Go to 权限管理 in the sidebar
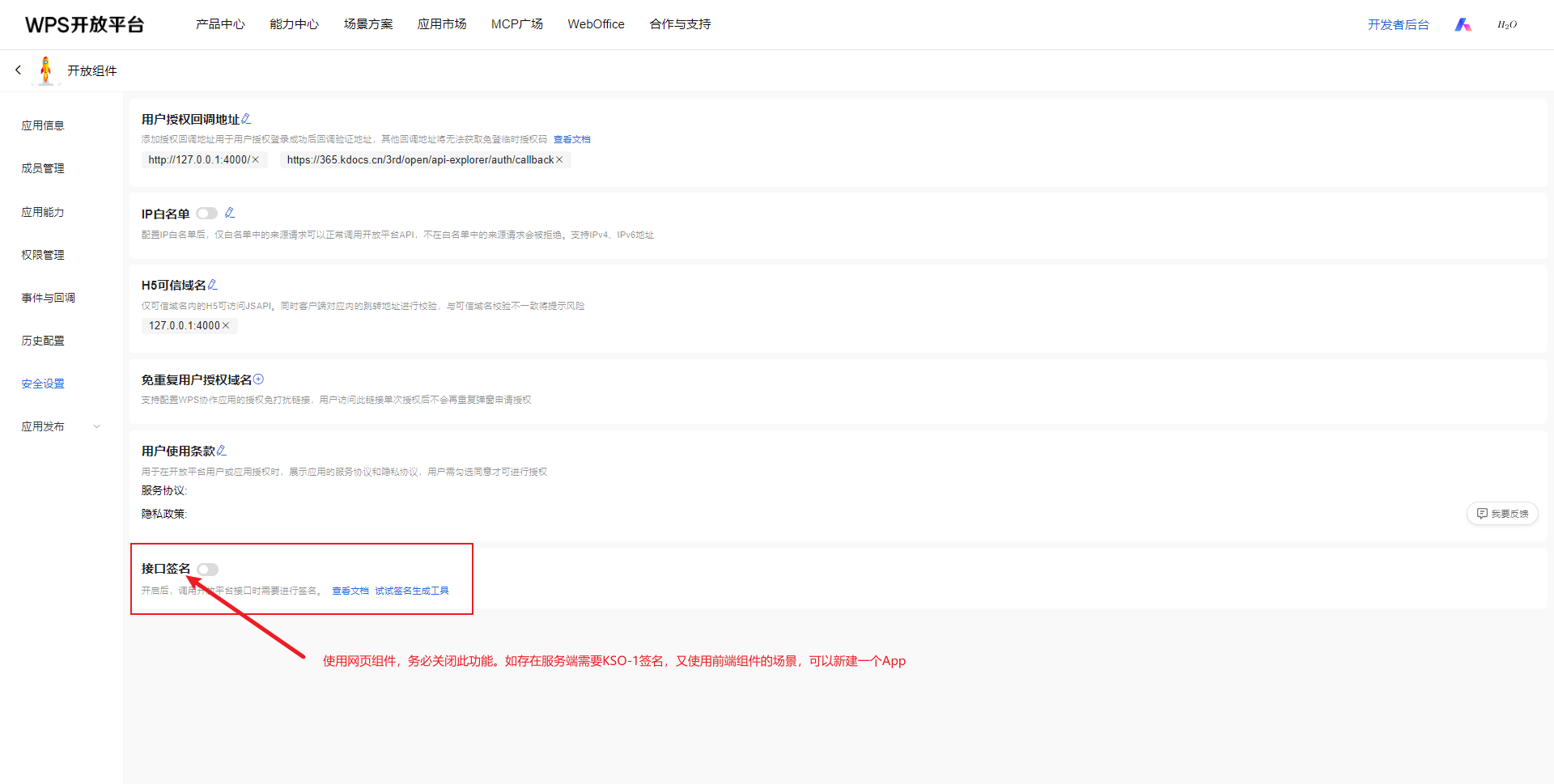This screenshot has height=784, width=1554. (x=43, y=255)
